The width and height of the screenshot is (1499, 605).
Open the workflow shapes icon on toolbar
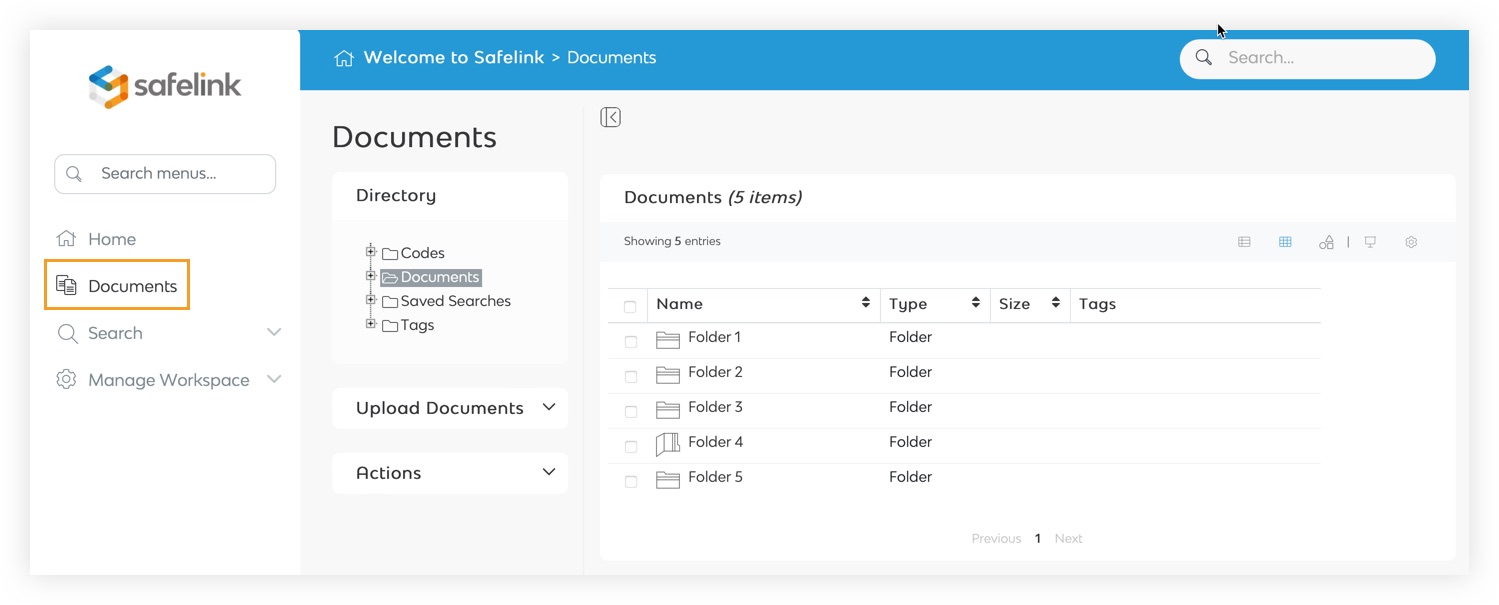point(1326,241)
